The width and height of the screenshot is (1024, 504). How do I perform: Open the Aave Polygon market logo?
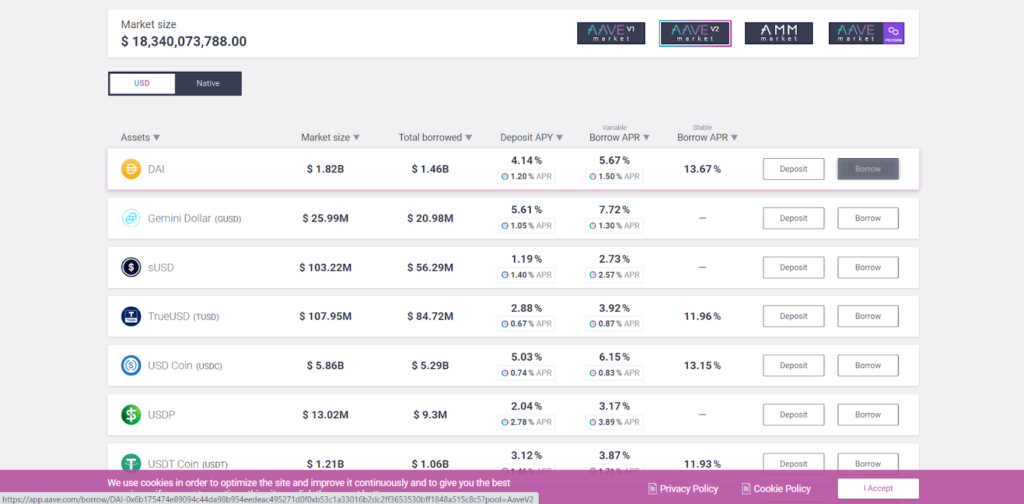tap(866, 33)
